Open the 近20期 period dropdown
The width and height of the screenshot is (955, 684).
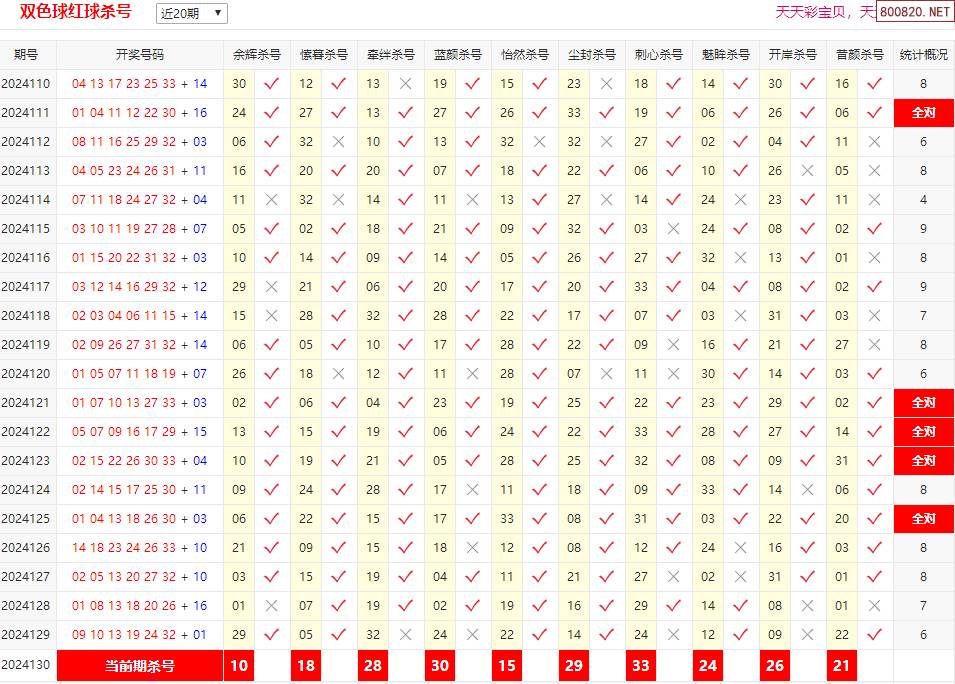[192, 13]
